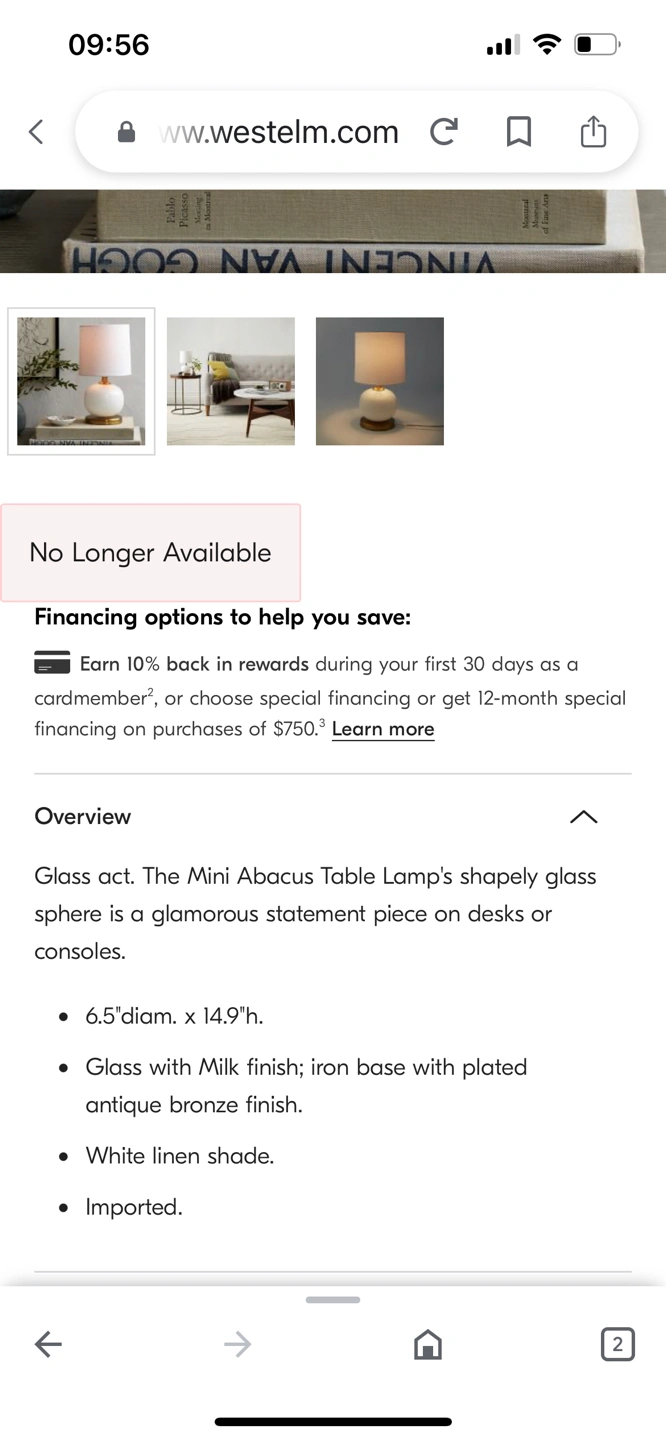Select the lit lamp dark background thumbnail

tap(380, 381)
